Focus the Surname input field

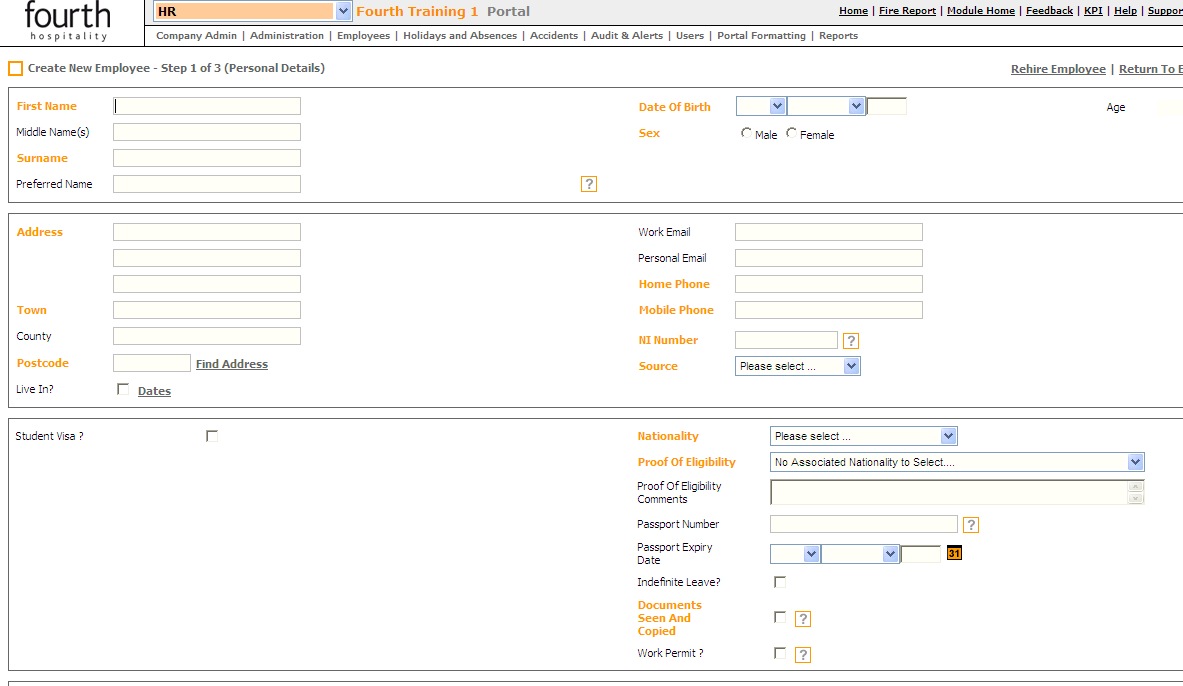[207, 158]
